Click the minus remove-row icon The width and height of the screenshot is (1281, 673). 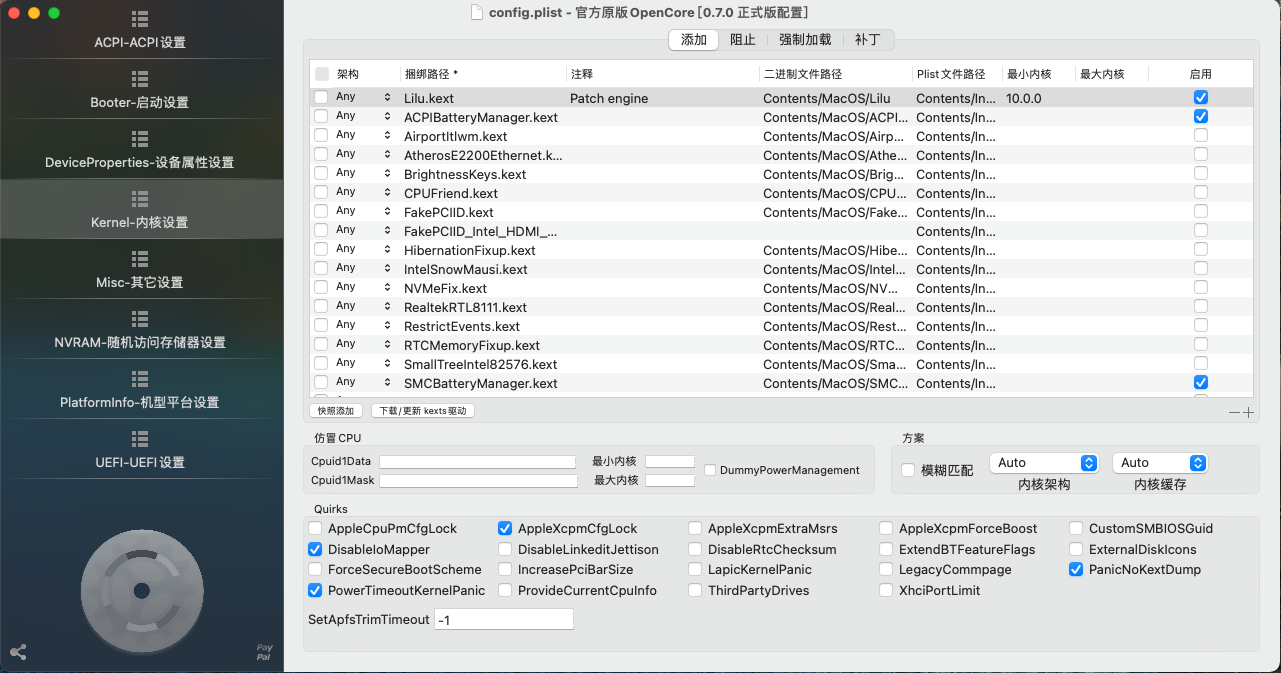click(1235, 412)
